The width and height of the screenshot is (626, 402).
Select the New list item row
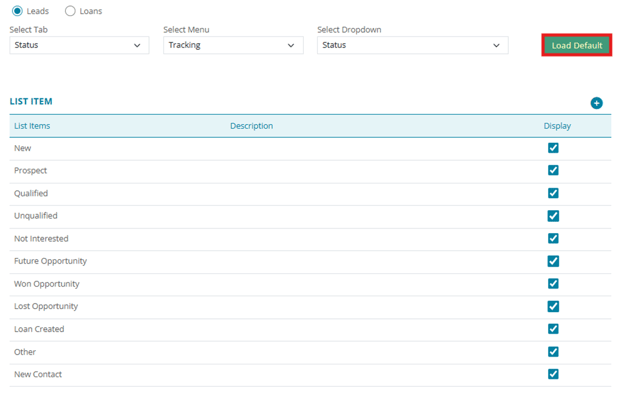click(310, 149)
